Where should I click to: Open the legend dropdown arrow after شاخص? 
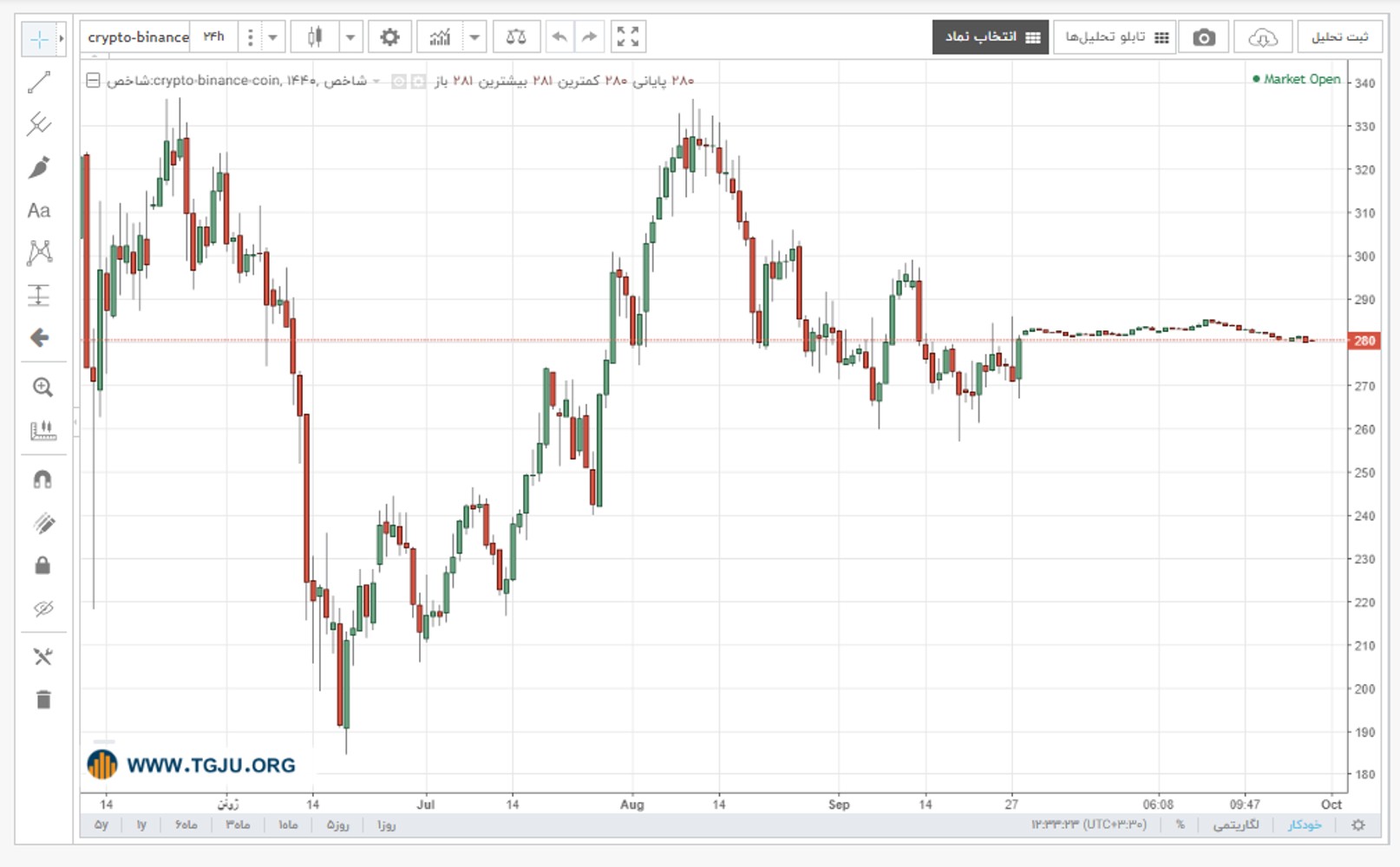tap(376, 81)
